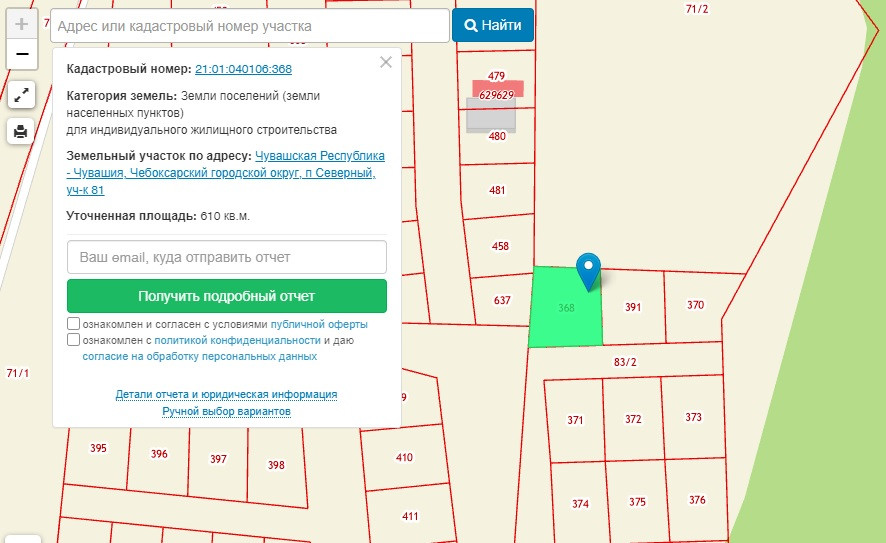Open согласие на обработку персональных данных link
Image resolution: width=886 pixels, height=543 pixels.
click(x=199, y=357)
